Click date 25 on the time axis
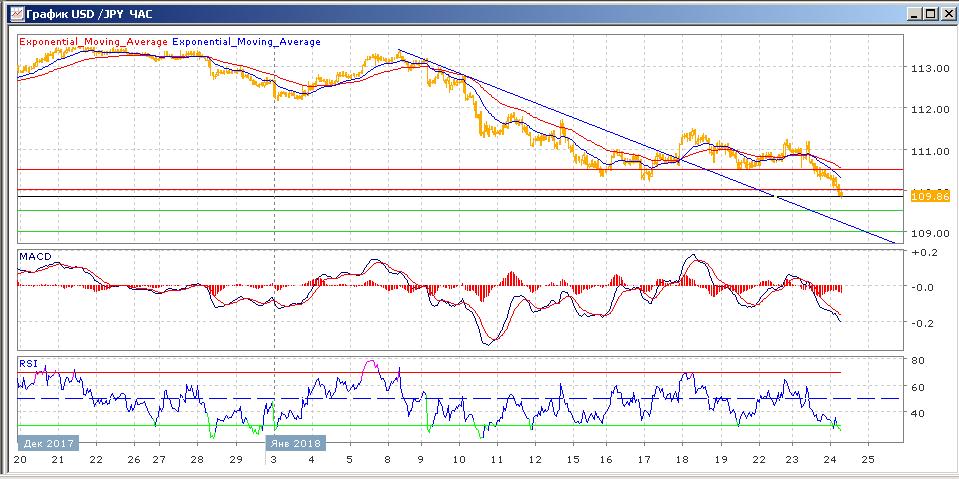The image size is (959, 479). [867, 459]
